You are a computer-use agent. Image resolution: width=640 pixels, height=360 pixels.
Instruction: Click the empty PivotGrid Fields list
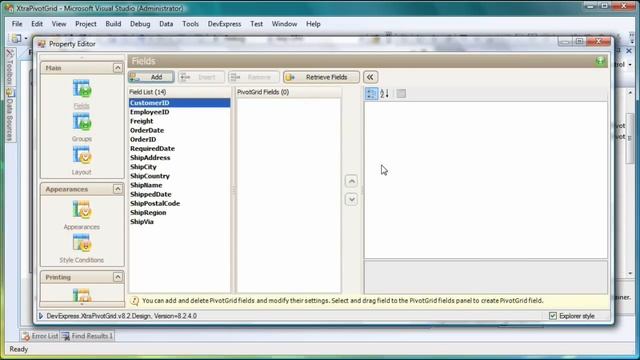point(289,195)
